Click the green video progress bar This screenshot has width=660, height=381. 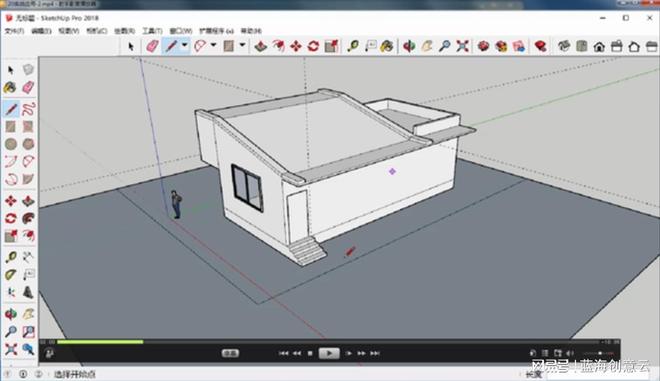pyautogui.click(x=100, y=342)
